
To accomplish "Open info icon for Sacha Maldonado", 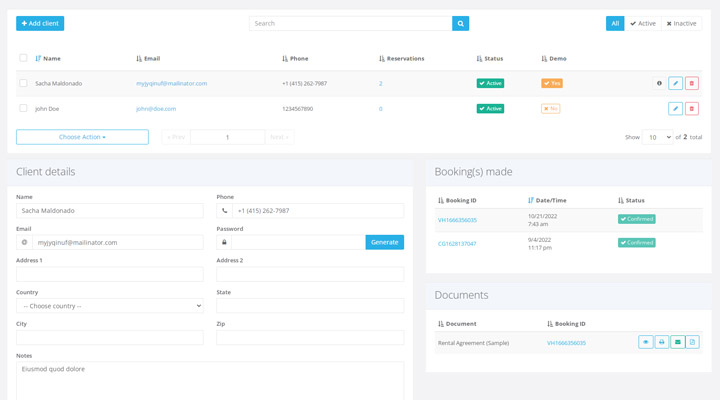I will pyautogui.click(x=659, y=83).
